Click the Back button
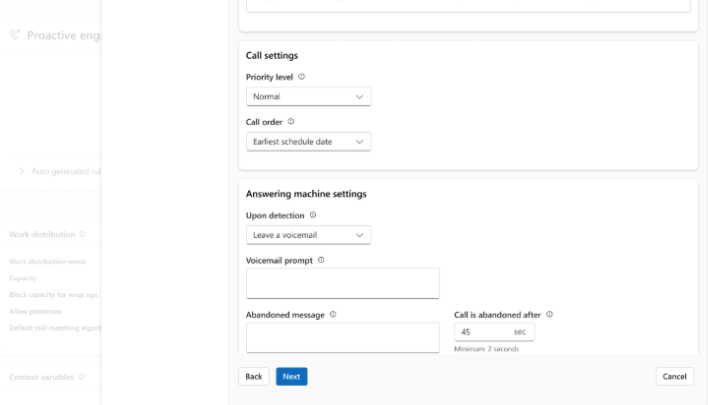The width and height of the screenshot is (708, 405). 254,377
